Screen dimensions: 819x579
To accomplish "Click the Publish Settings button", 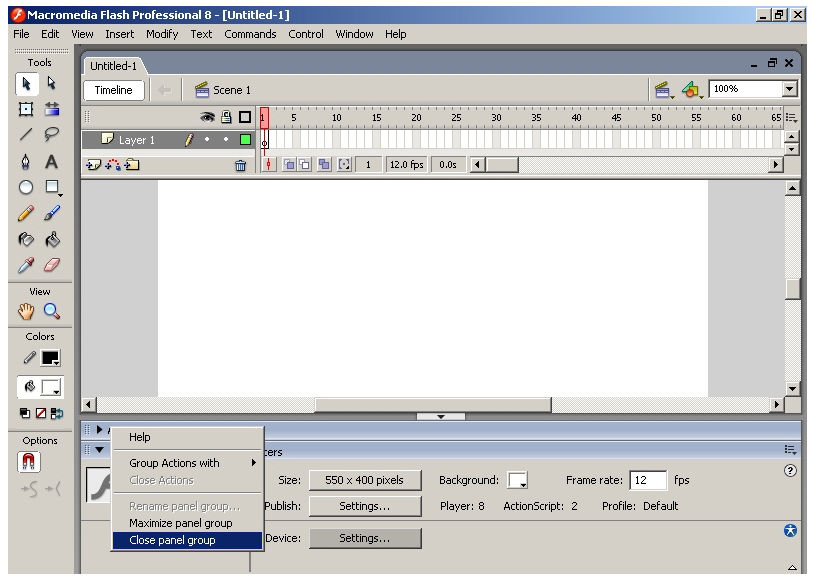I will click(365, 506).
